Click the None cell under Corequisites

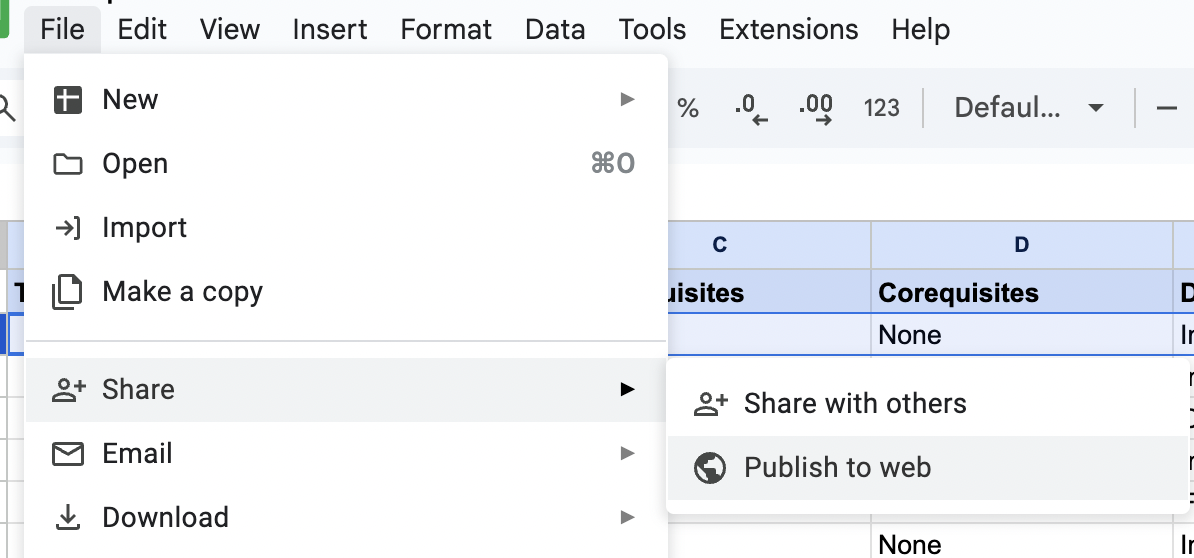(1022, 335)
